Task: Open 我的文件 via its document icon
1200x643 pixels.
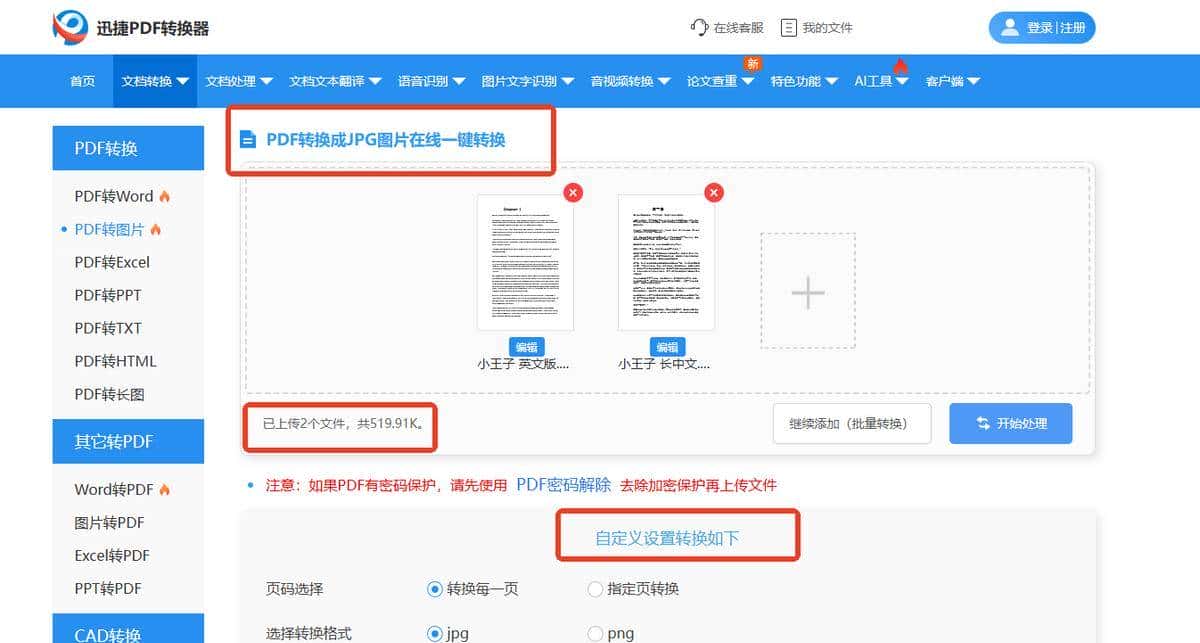Action: pos(790,27)
